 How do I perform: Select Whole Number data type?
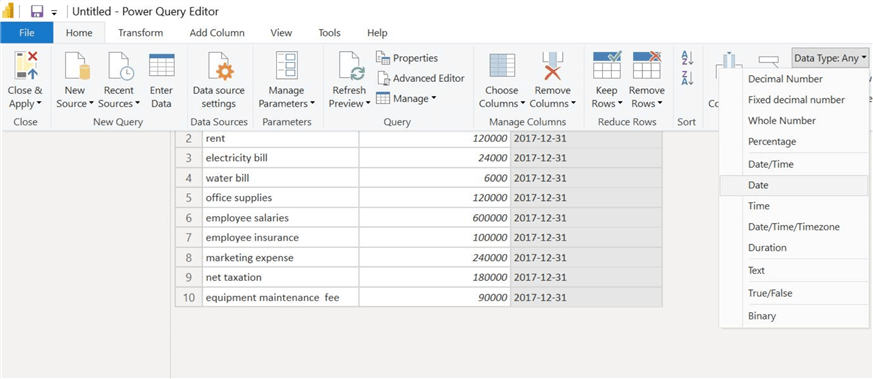[793, 121]
